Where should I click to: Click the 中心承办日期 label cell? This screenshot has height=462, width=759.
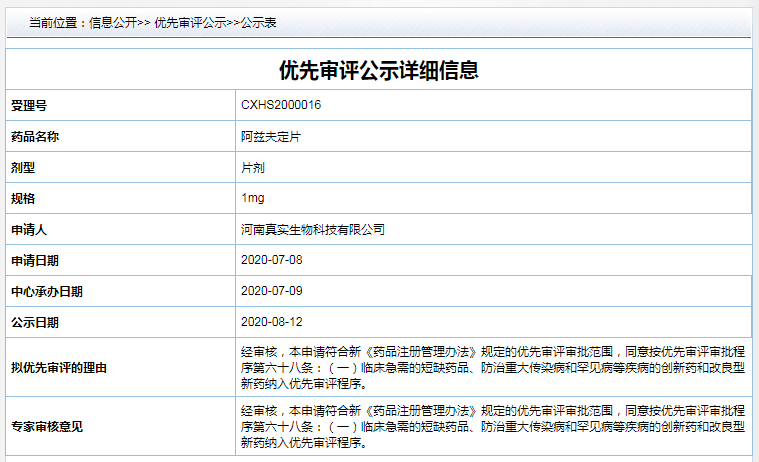121,291
